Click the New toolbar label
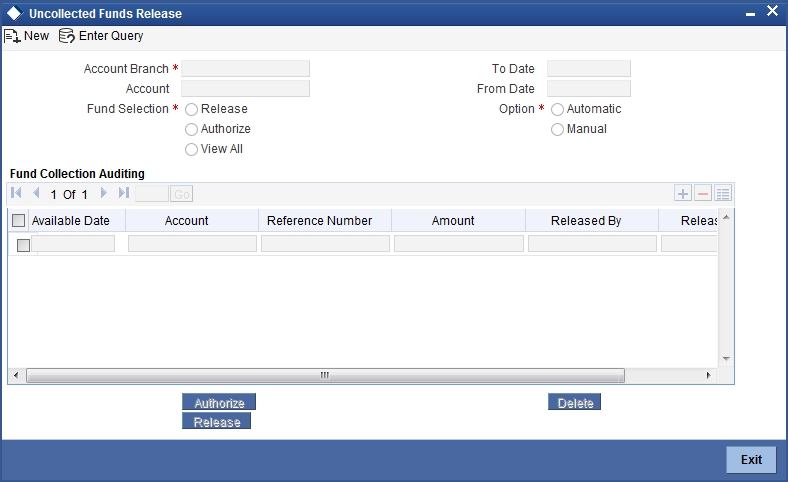 tap(37, 36)
